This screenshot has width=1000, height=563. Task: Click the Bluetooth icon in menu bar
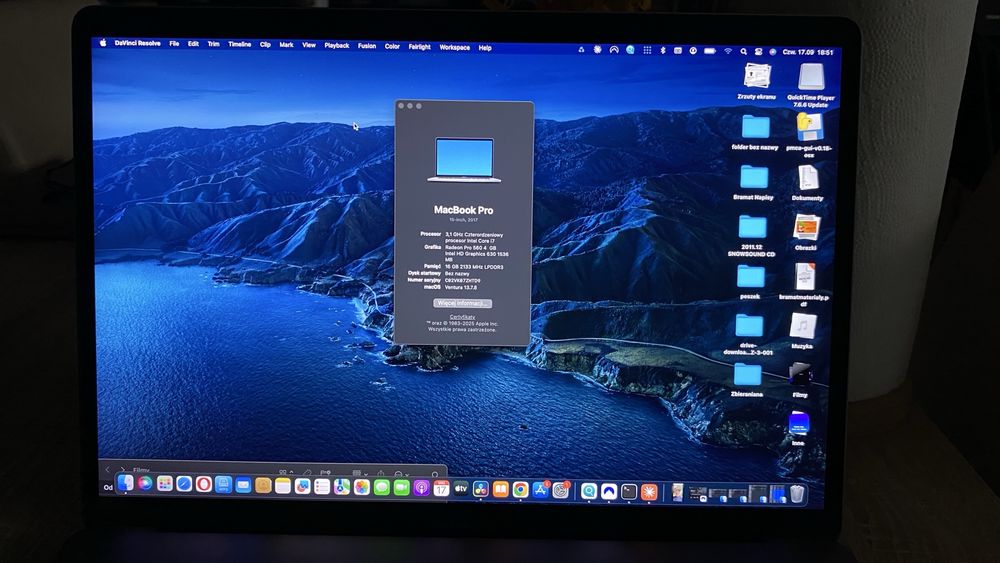pos(663,50)
